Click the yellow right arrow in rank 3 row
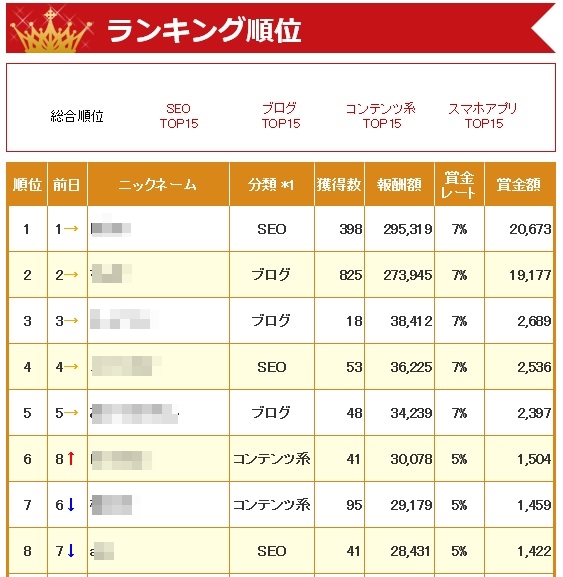The height and width of the screenshot is (577, 563). pyautogui.click(x=71, y=321)
